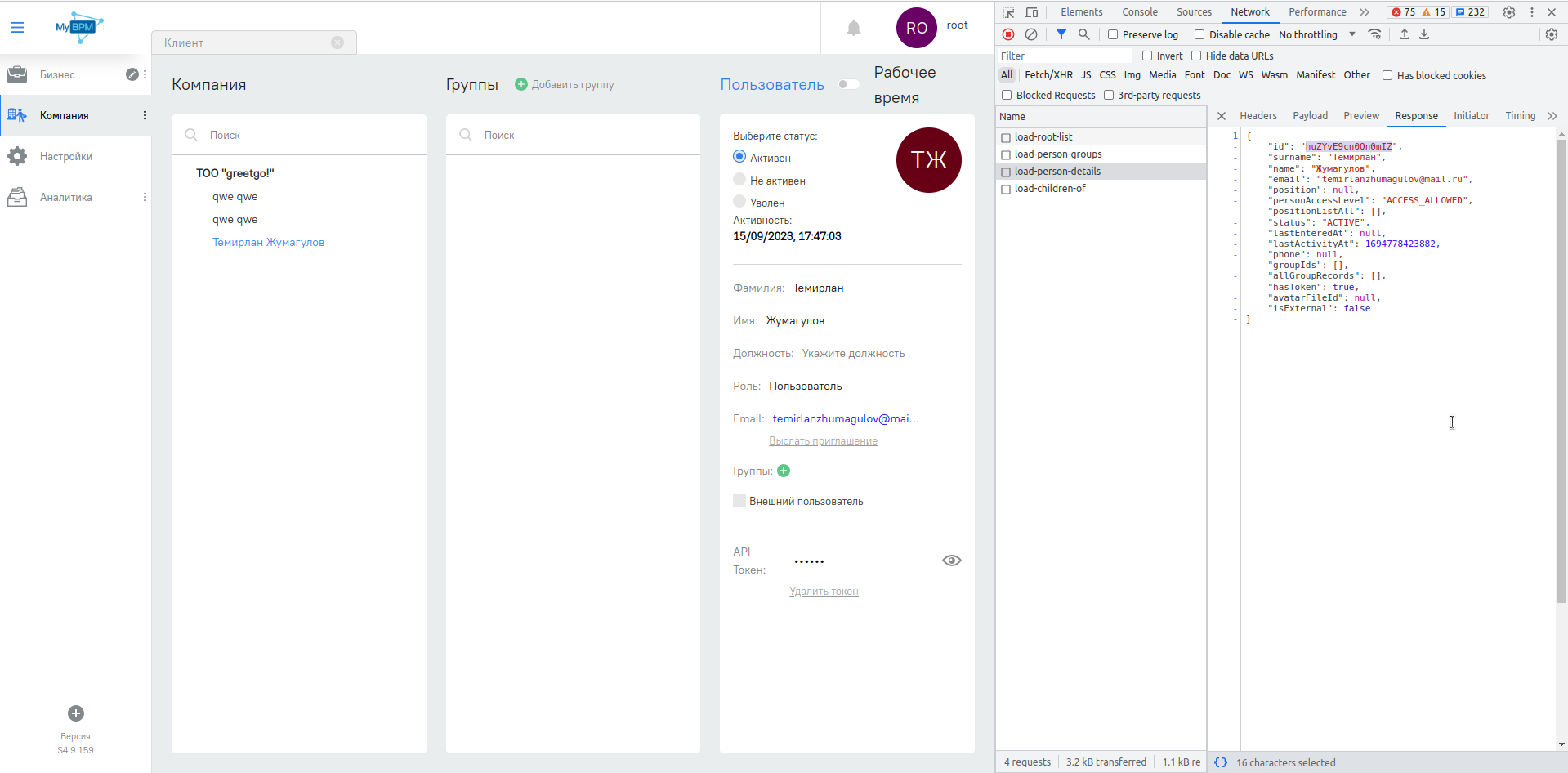This screenshot has height=773, width=1568.
Task: Expand more DevTools tabs chevron
Action: pyautogui.click(x=1364, y=12)
